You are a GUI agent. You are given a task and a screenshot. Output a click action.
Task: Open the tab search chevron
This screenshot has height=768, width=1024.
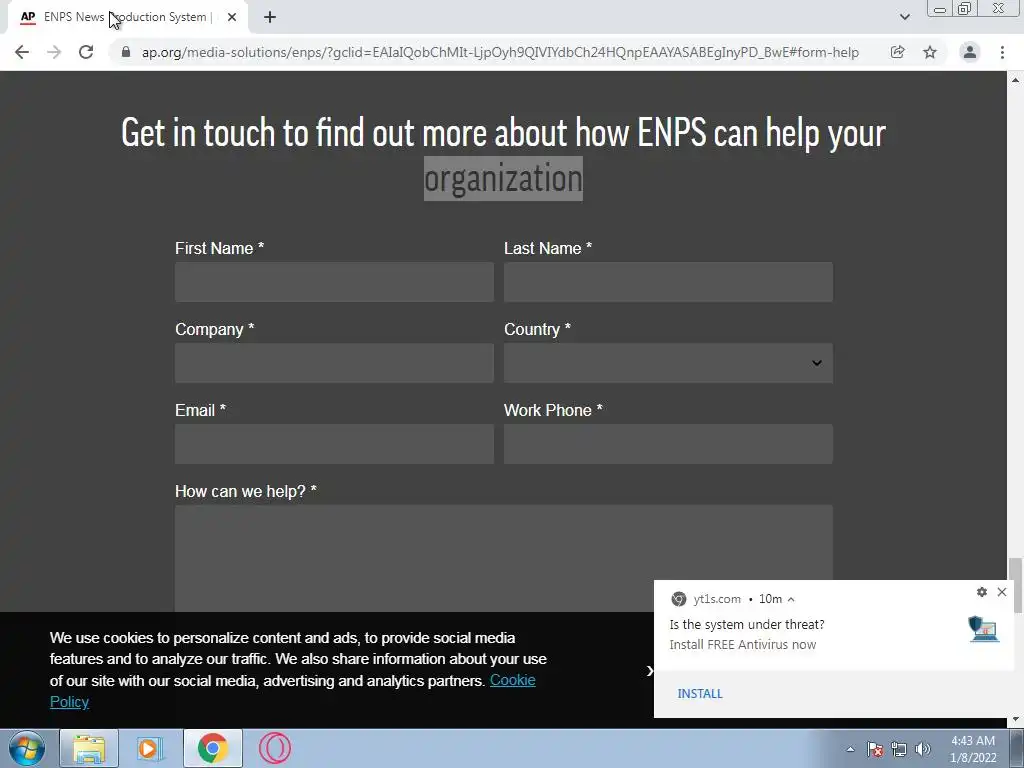(x=904, y=17)
